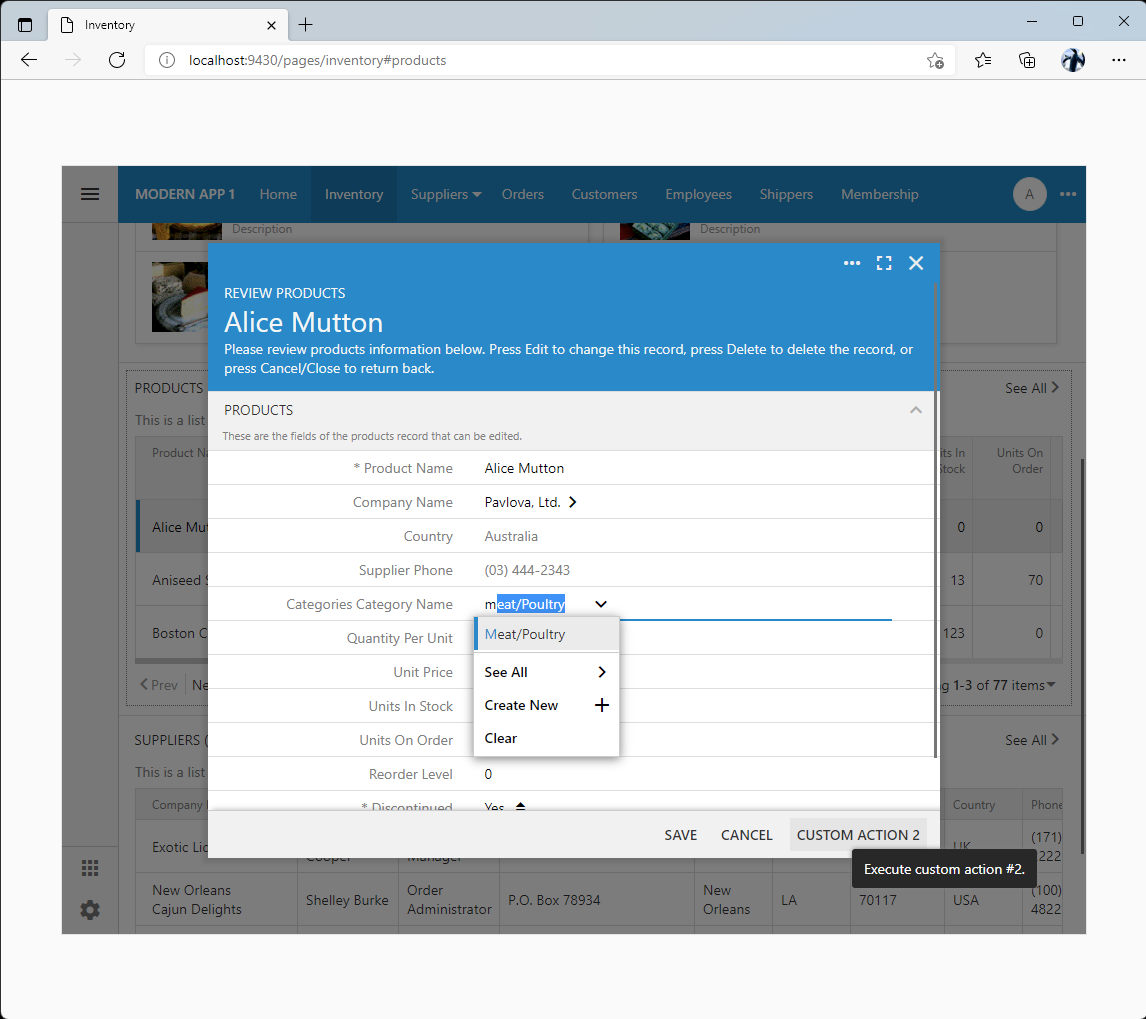
Task: Toggle the Discontinued field value arrow
Action: tap(520, 807)
